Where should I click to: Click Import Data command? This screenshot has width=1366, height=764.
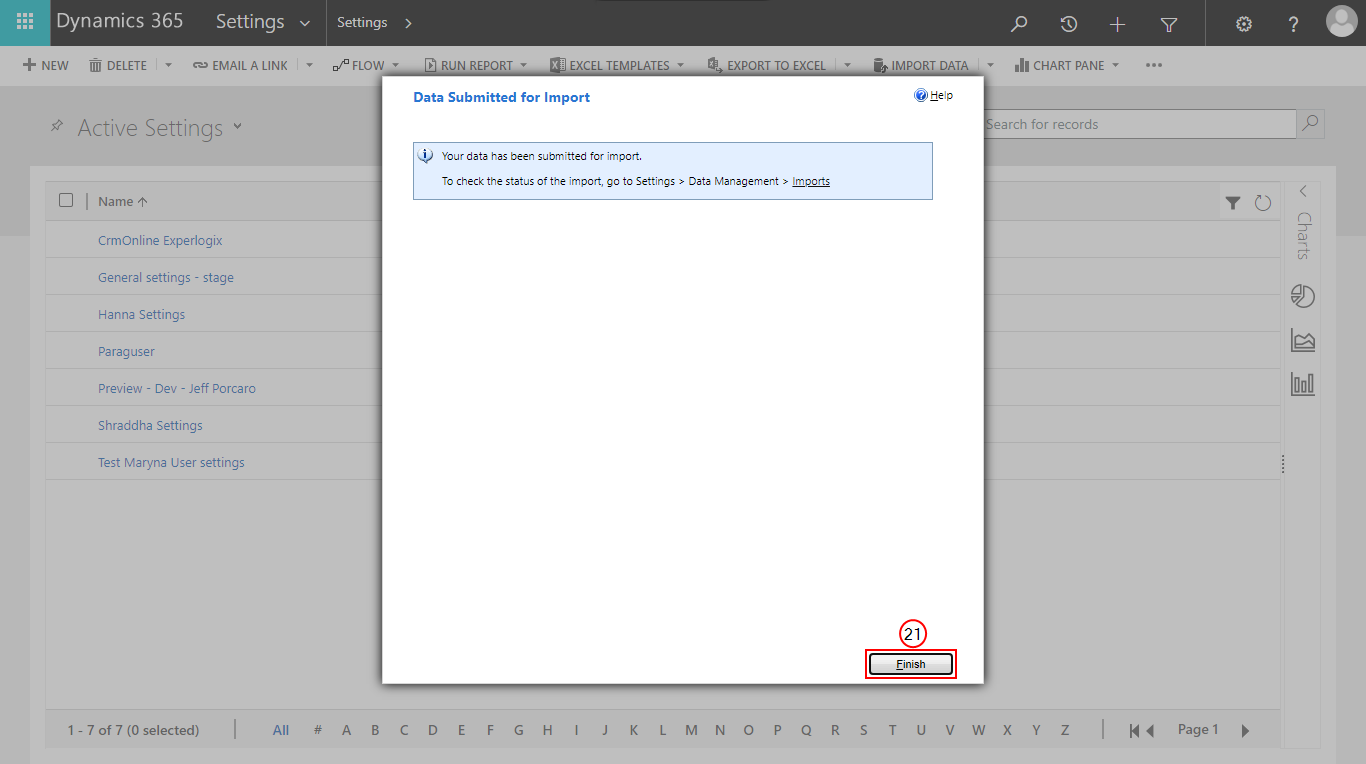pos(920,65)
